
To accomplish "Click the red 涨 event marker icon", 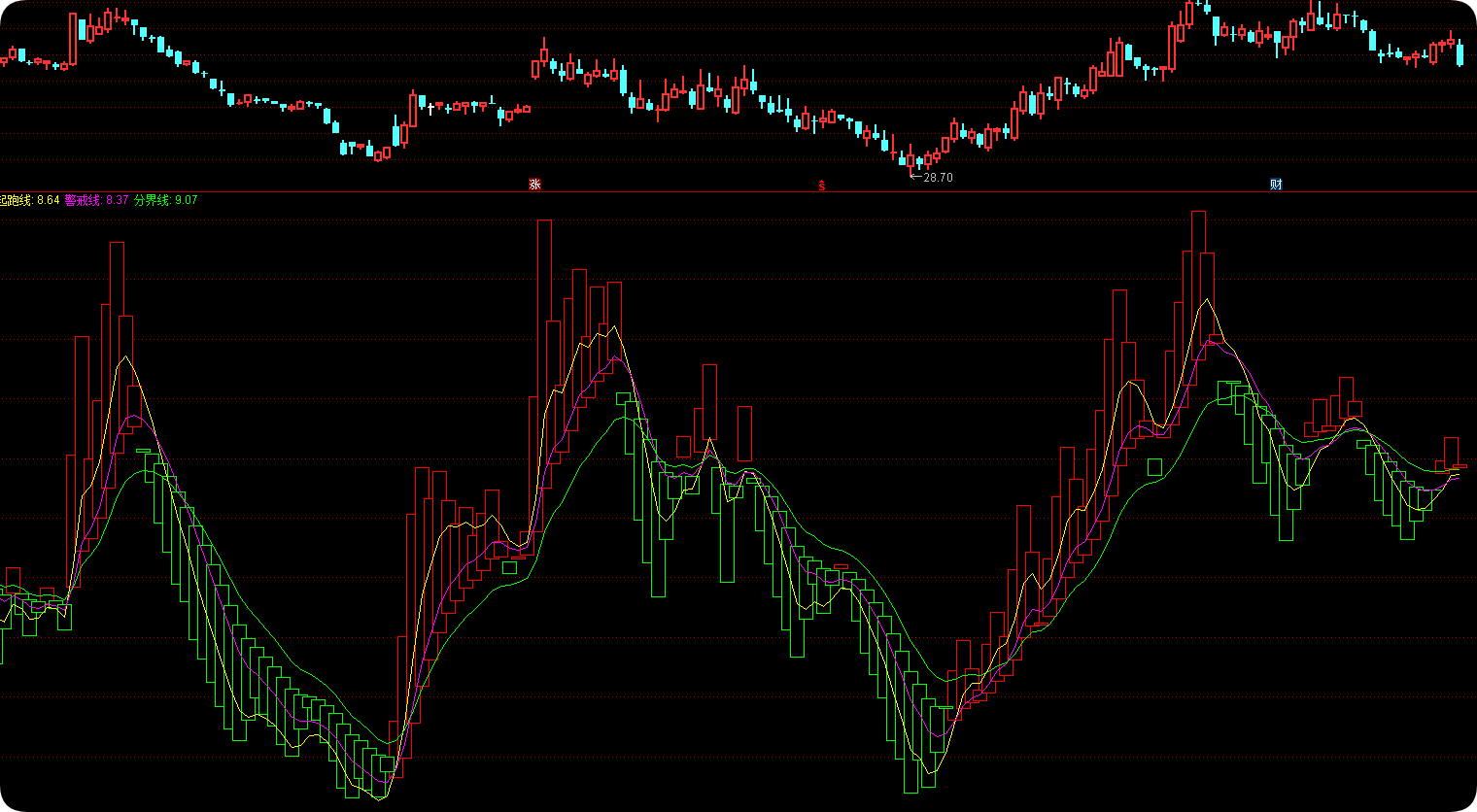I will (534, 185).
